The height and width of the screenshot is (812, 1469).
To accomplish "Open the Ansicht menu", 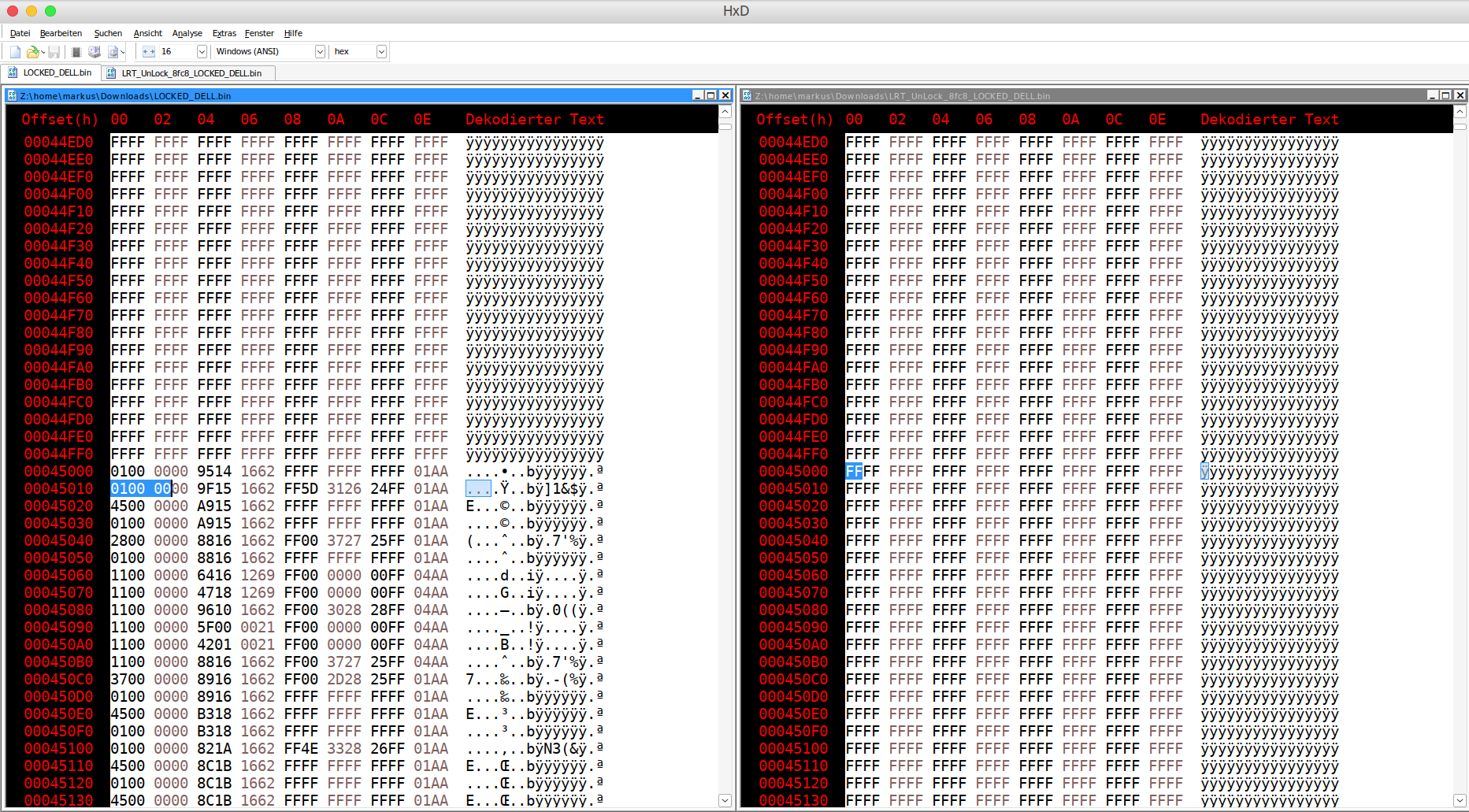I will (x=147, y=33).
